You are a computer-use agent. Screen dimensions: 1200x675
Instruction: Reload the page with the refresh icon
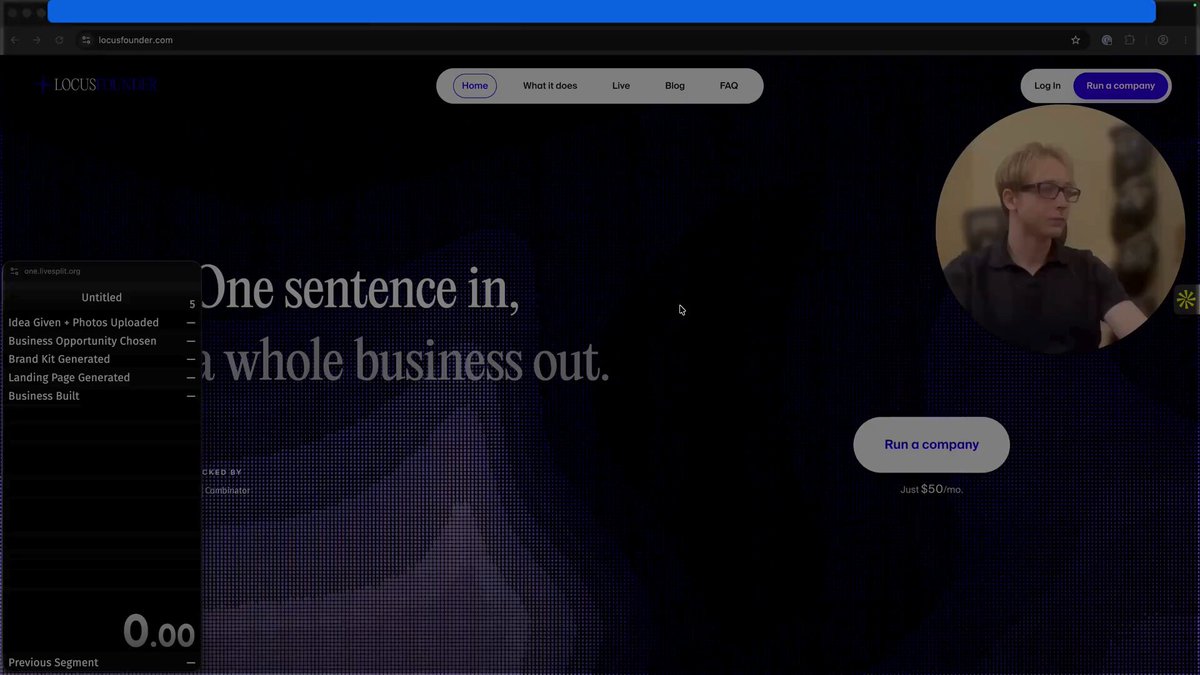[59, 40]
